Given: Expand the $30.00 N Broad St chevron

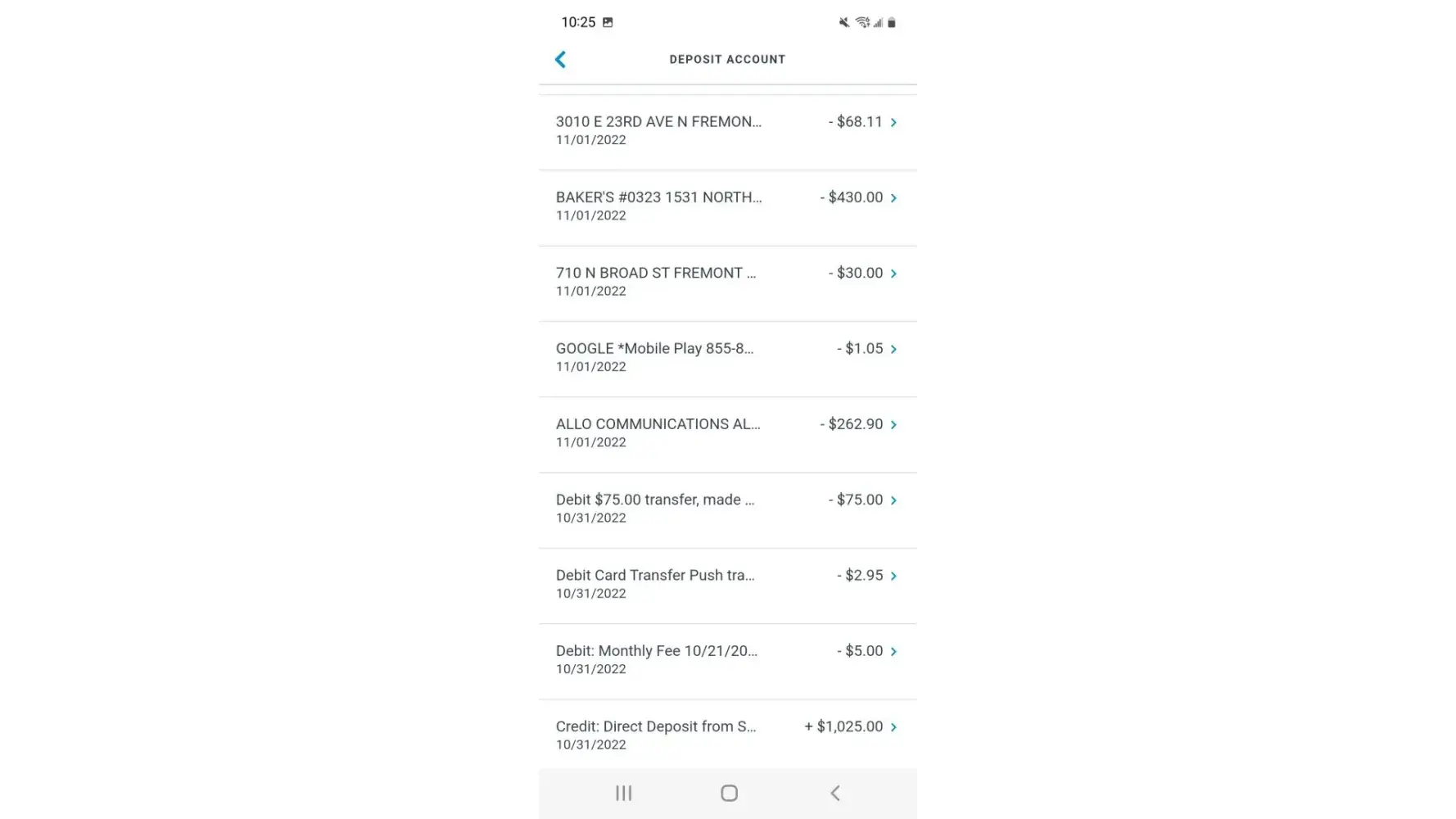Looking at the screenshot, I should [893, 274].
